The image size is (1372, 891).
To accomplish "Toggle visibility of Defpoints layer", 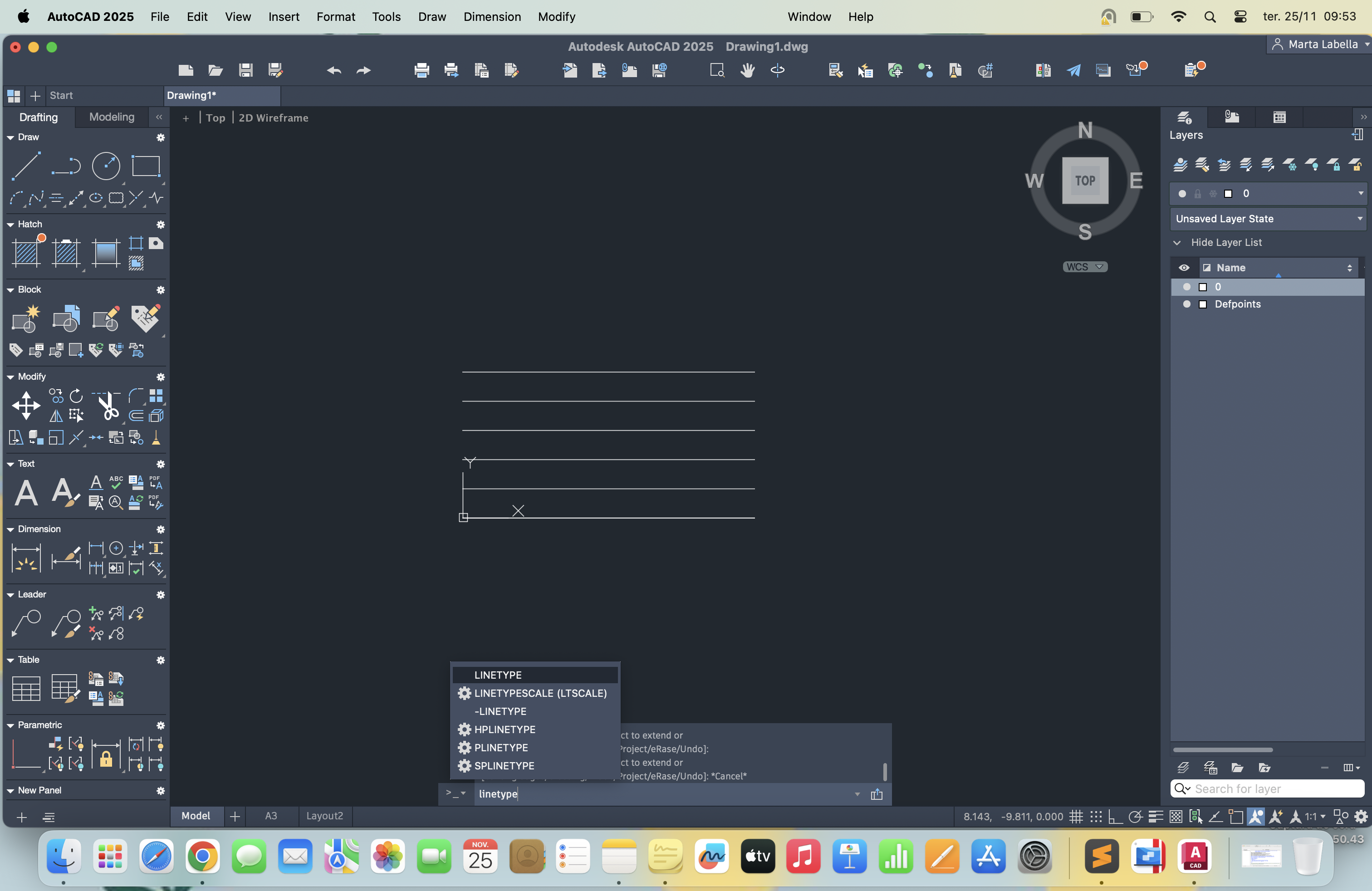I will (1186, 304).
